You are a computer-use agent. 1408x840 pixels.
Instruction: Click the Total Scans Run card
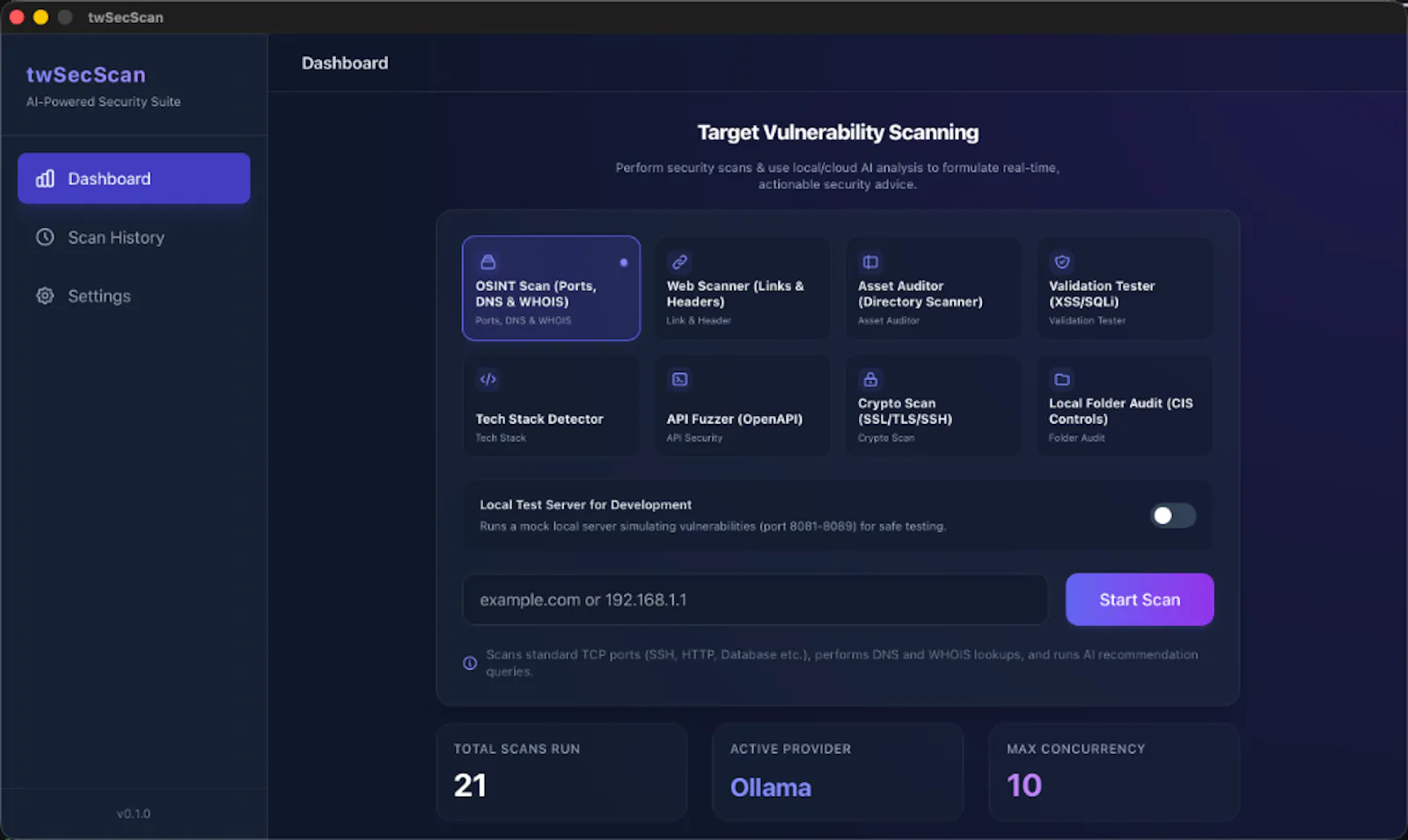point(561,772)
